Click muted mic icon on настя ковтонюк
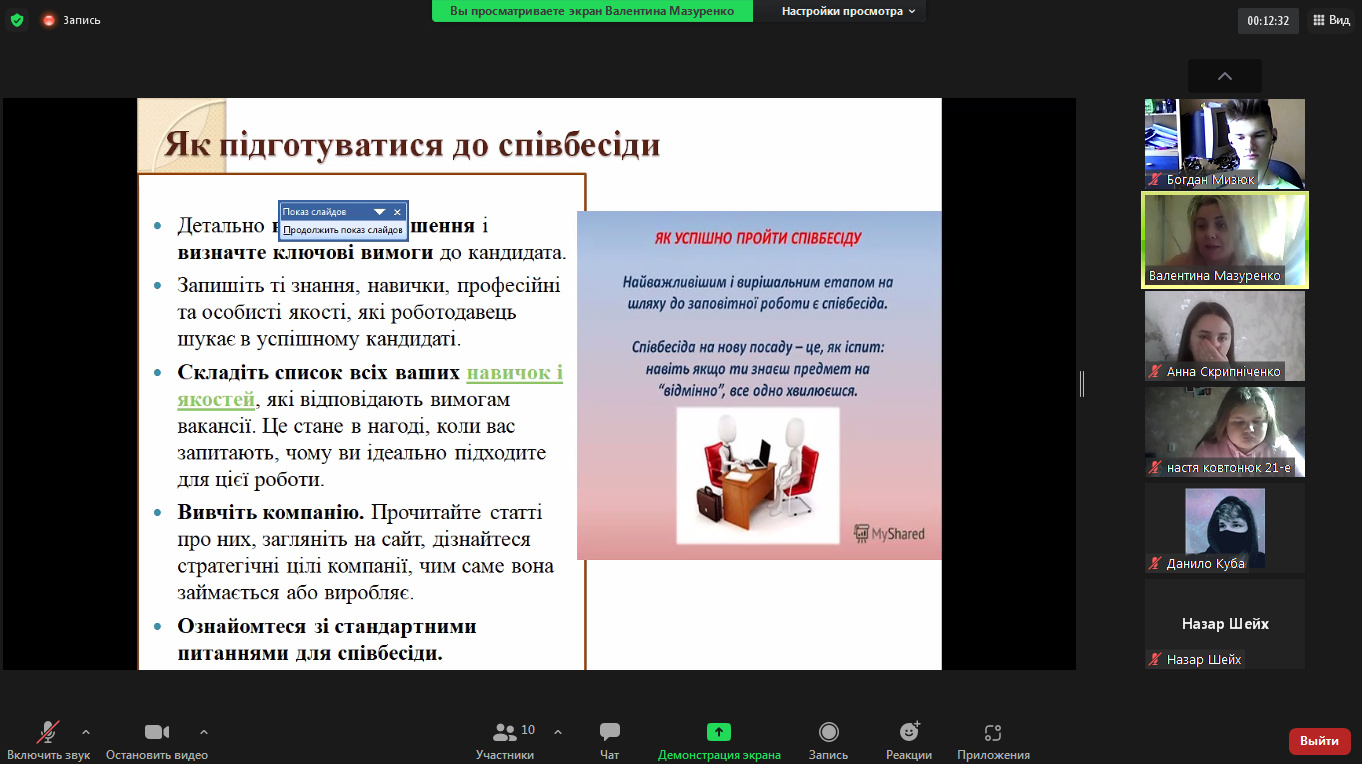Image resolution: width=1362 pixels, height=764 pixels. coord(1155,468)
